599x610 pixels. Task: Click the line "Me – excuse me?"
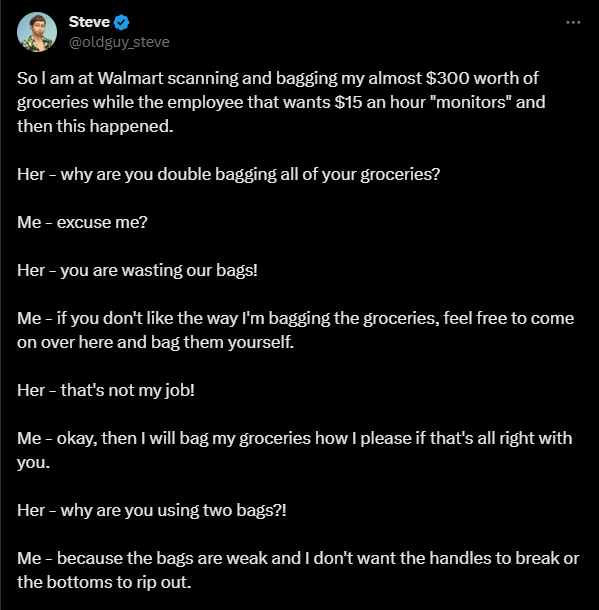(82, 222)
